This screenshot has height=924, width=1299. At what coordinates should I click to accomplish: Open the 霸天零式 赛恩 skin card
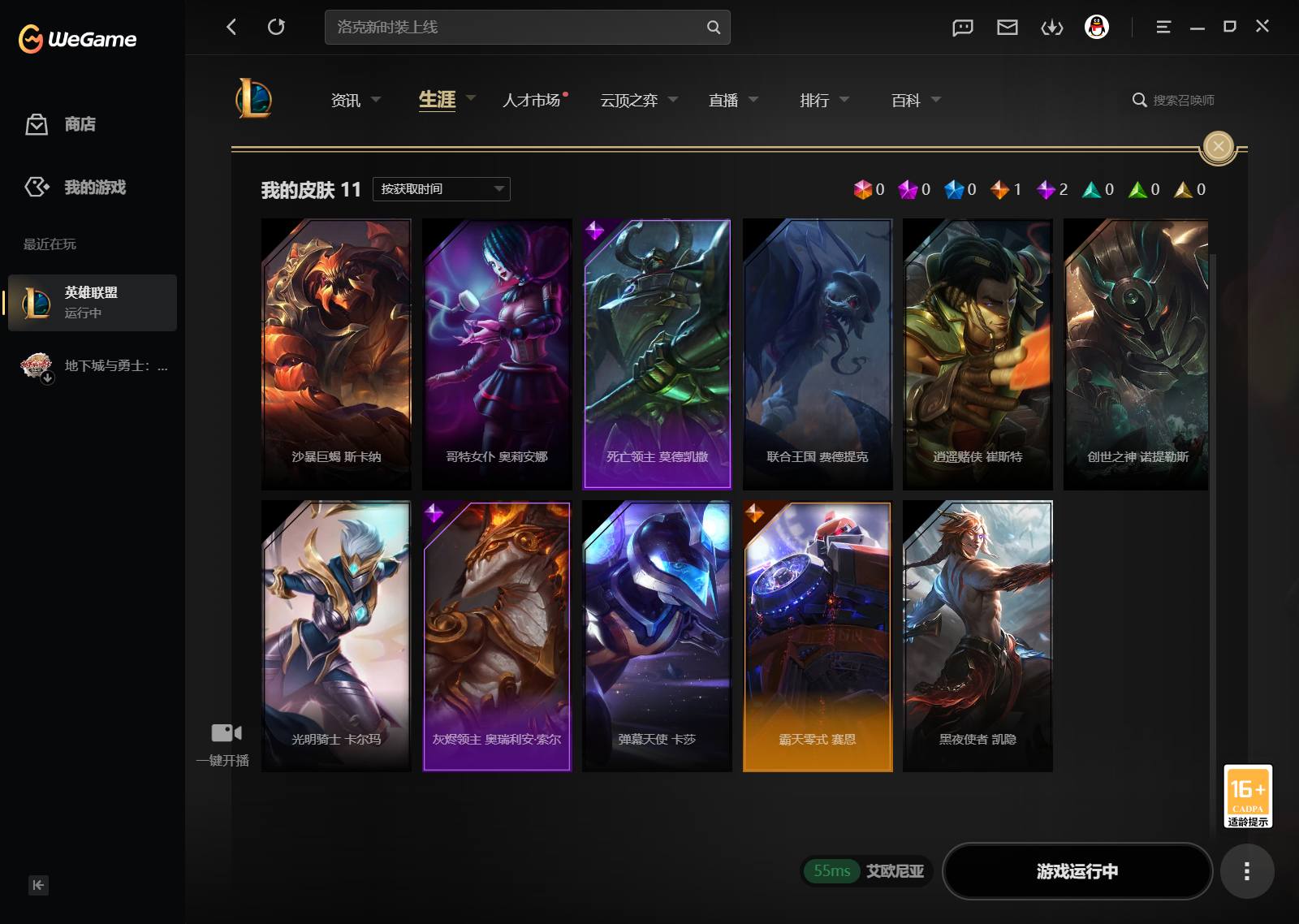click(x=818, y=636)
